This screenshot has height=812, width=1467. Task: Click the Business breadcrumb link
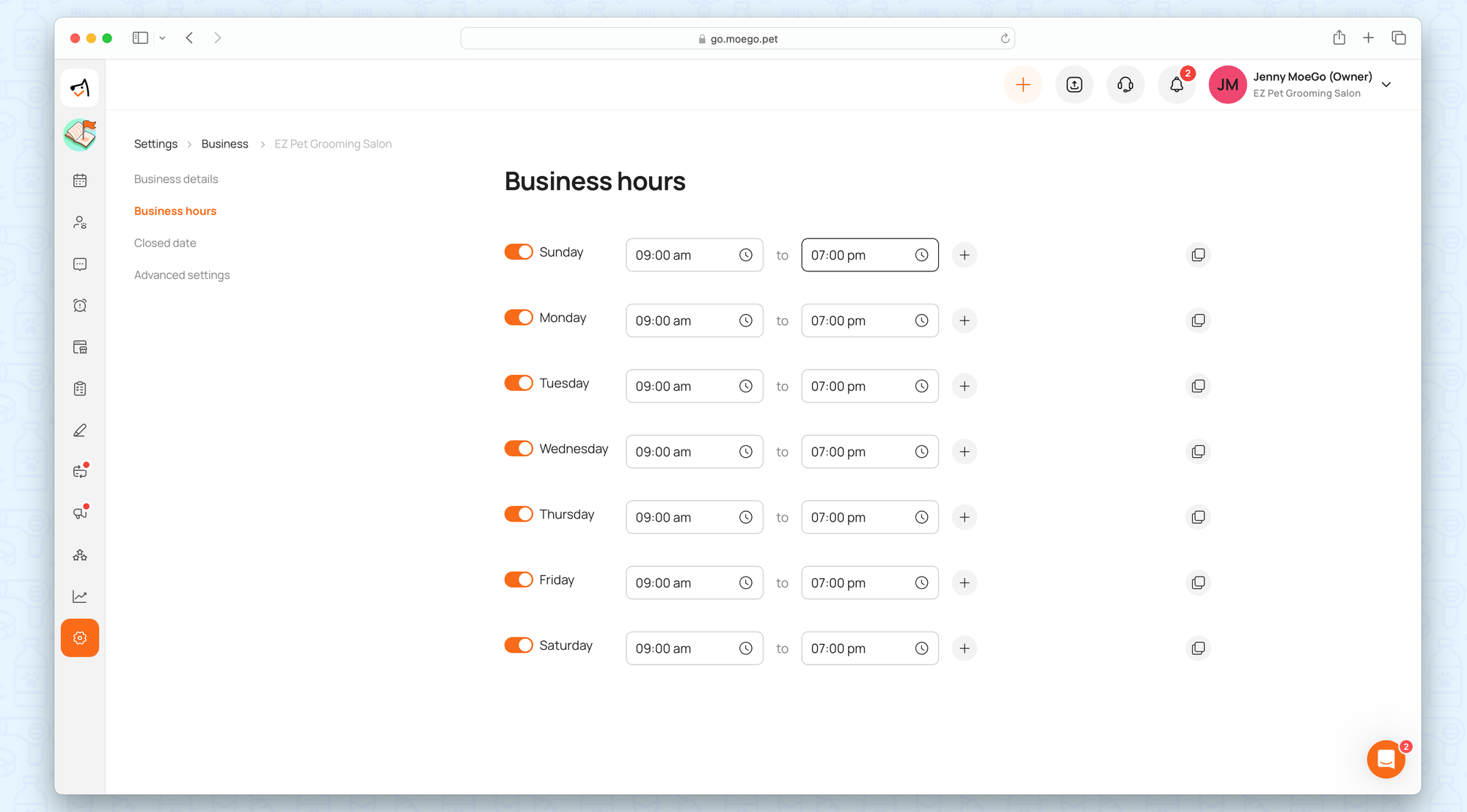point(224,144)
